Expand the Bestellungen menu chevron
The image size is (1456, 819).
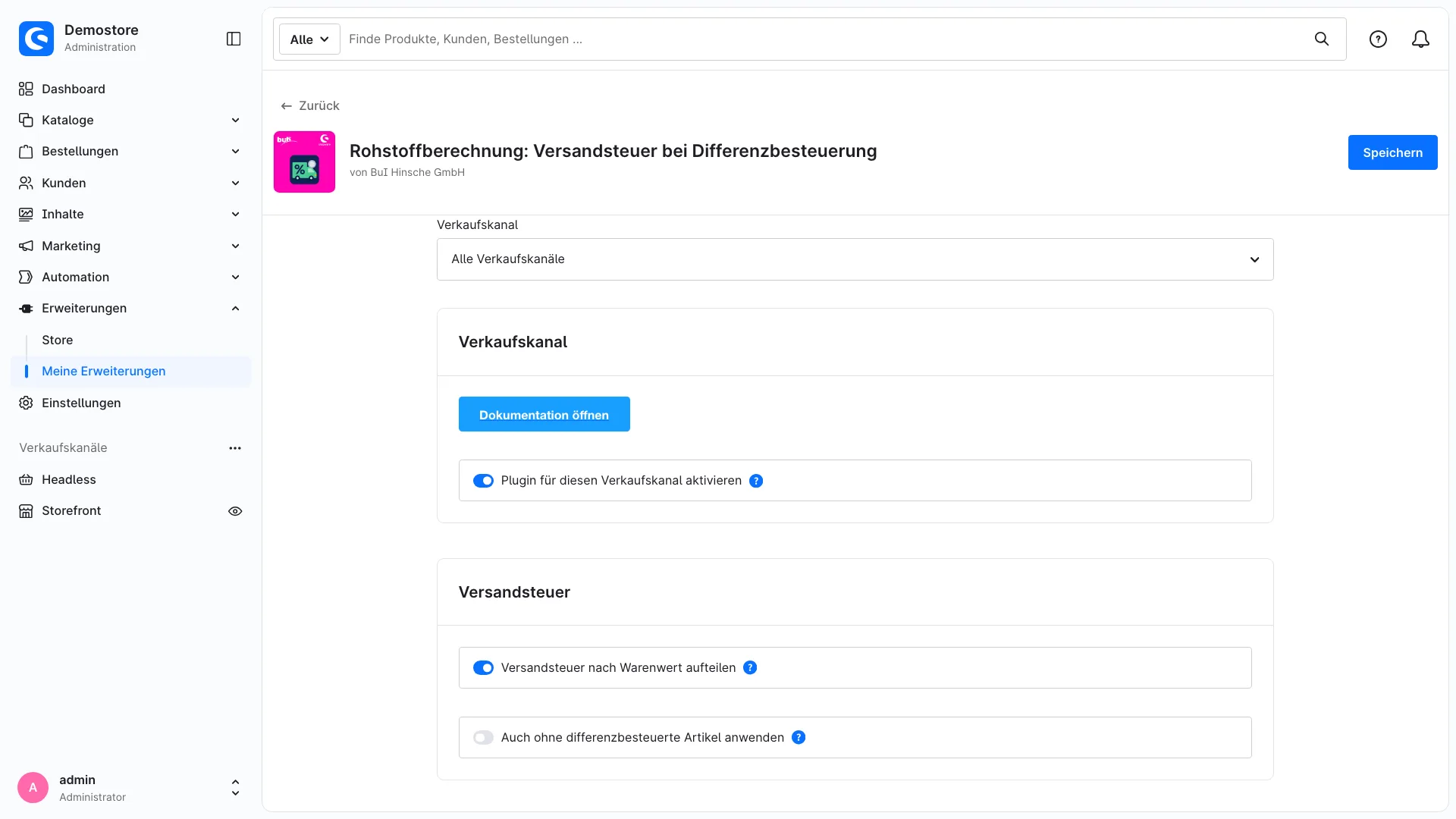235,151
